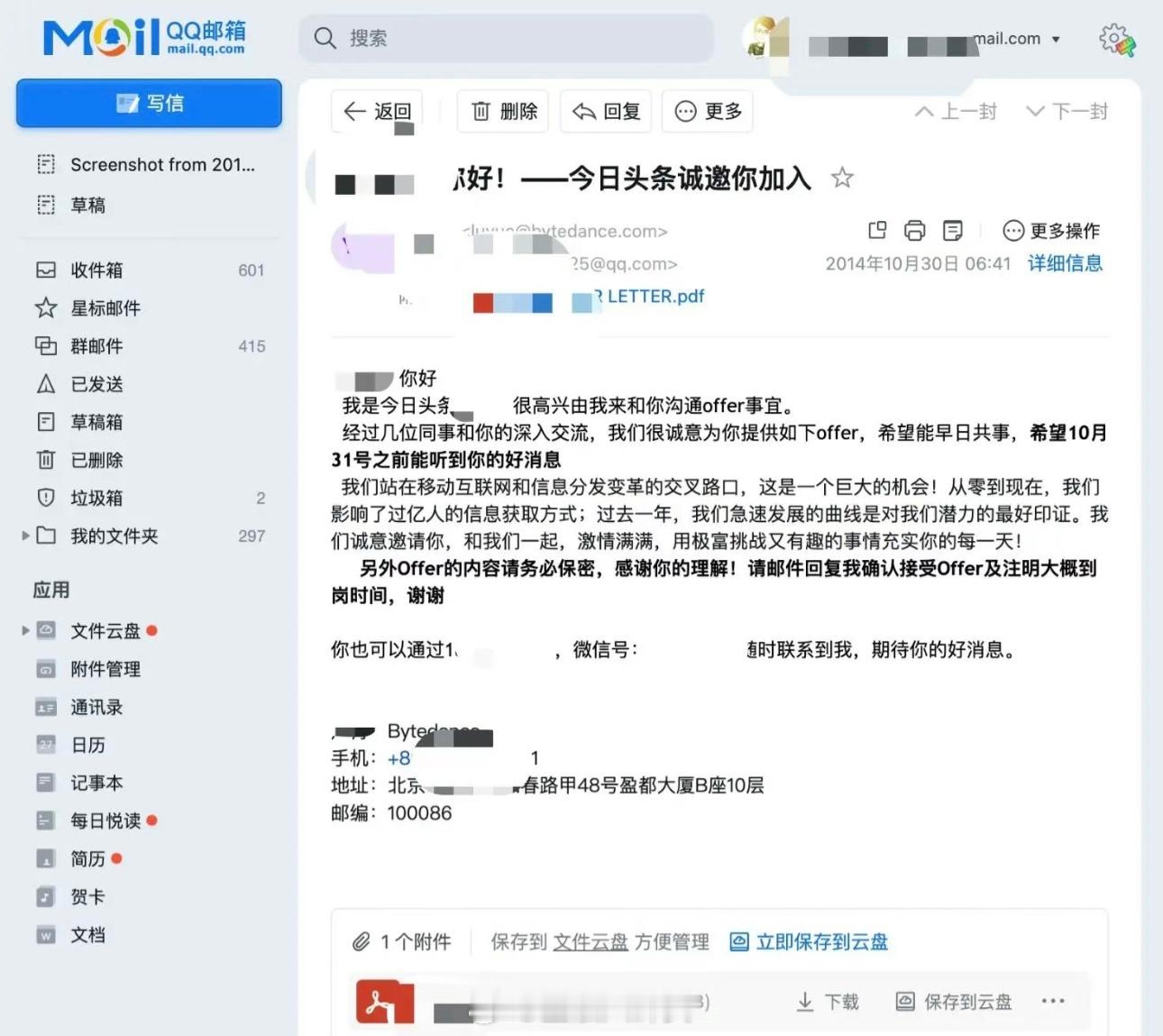Click the note icon beside the printer
1163x1036 pixels.
pos(952,231)
